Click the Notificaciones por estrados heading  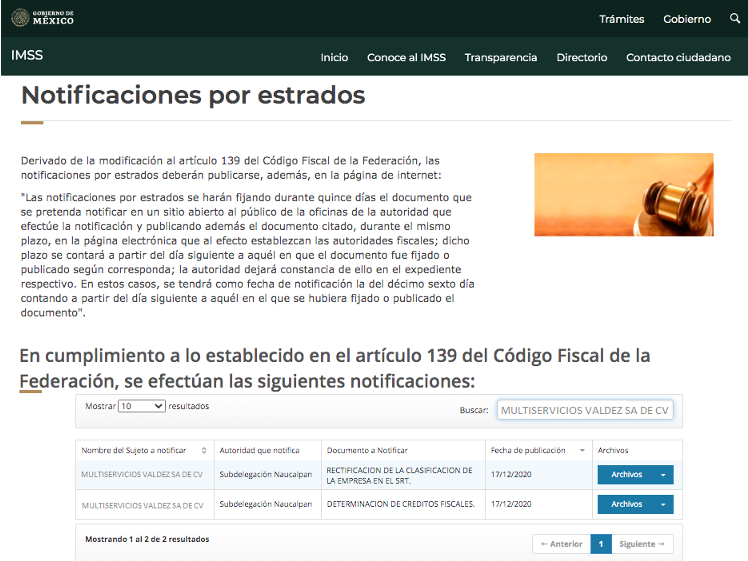click(x=193, y=95)
